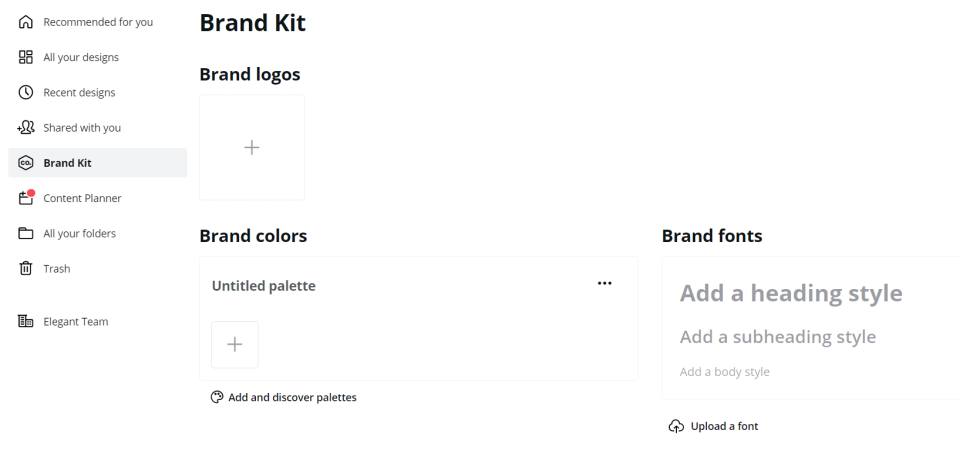Click the Elegant Team building icon
This screenshot has height=467, width=960.
point(26,321)
